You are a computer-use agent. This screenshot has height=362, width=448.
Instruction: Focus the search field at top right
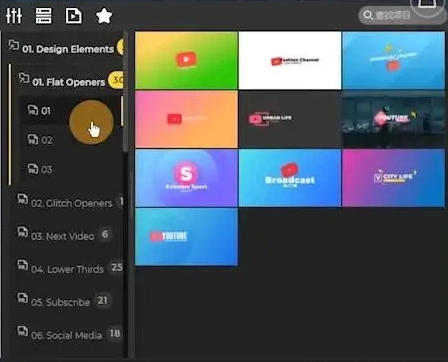pos(402,15)
